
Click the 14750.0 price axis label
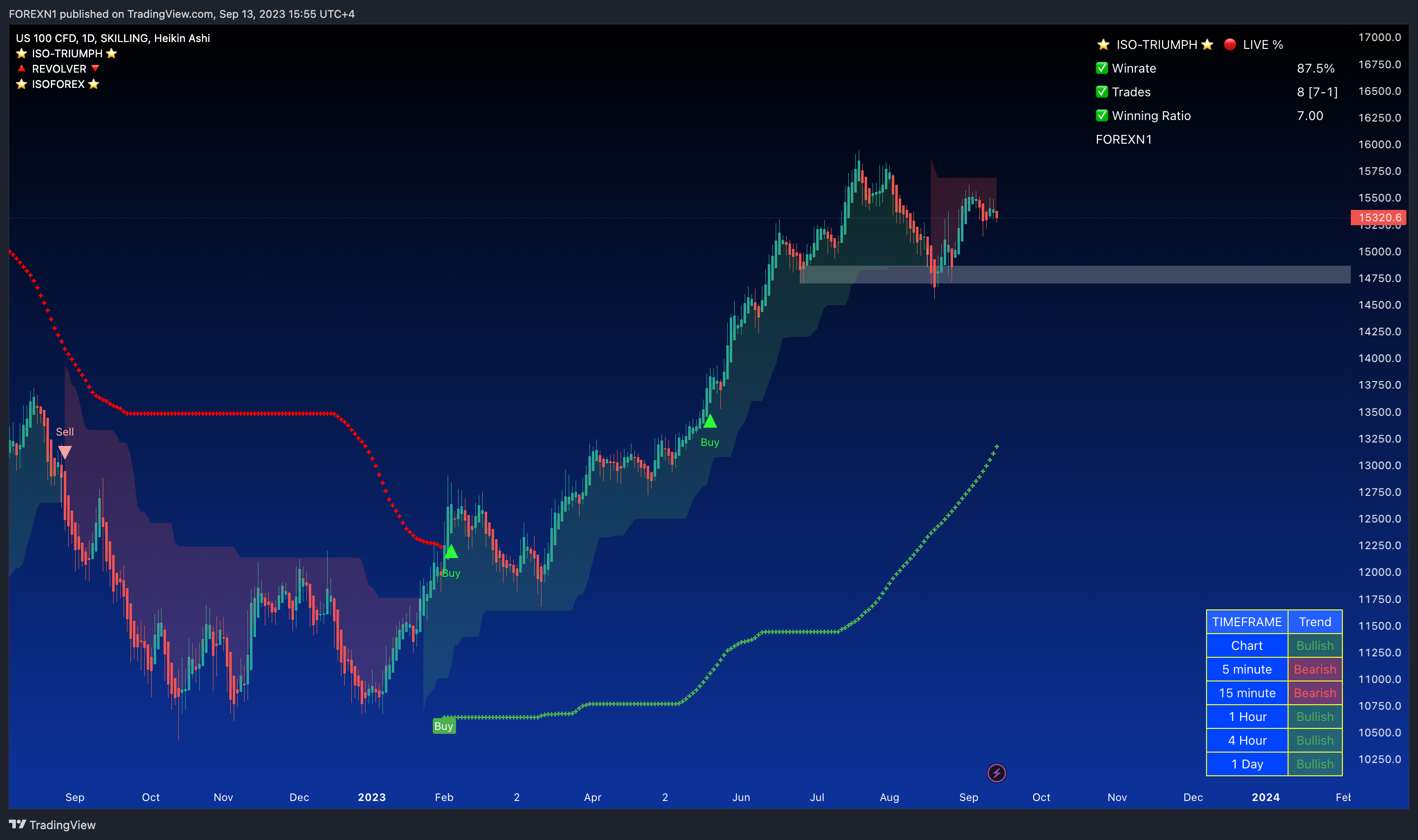[1379, 278]
